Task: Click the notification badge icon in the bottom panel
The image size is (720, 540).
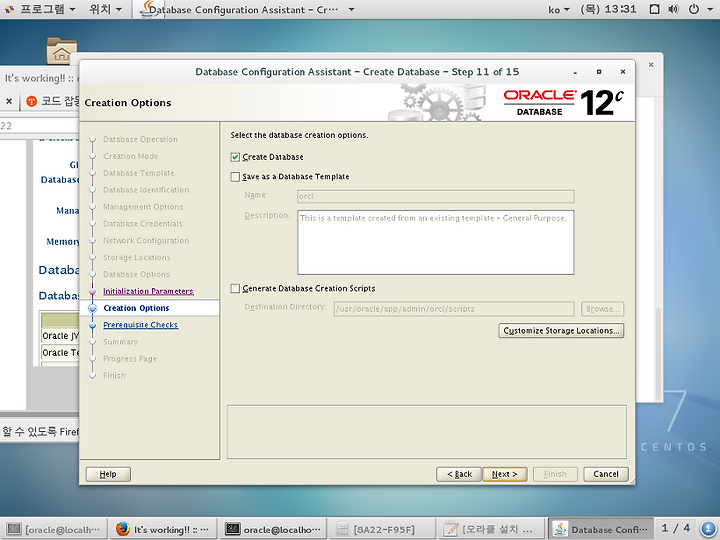Action: coord(709,529)
